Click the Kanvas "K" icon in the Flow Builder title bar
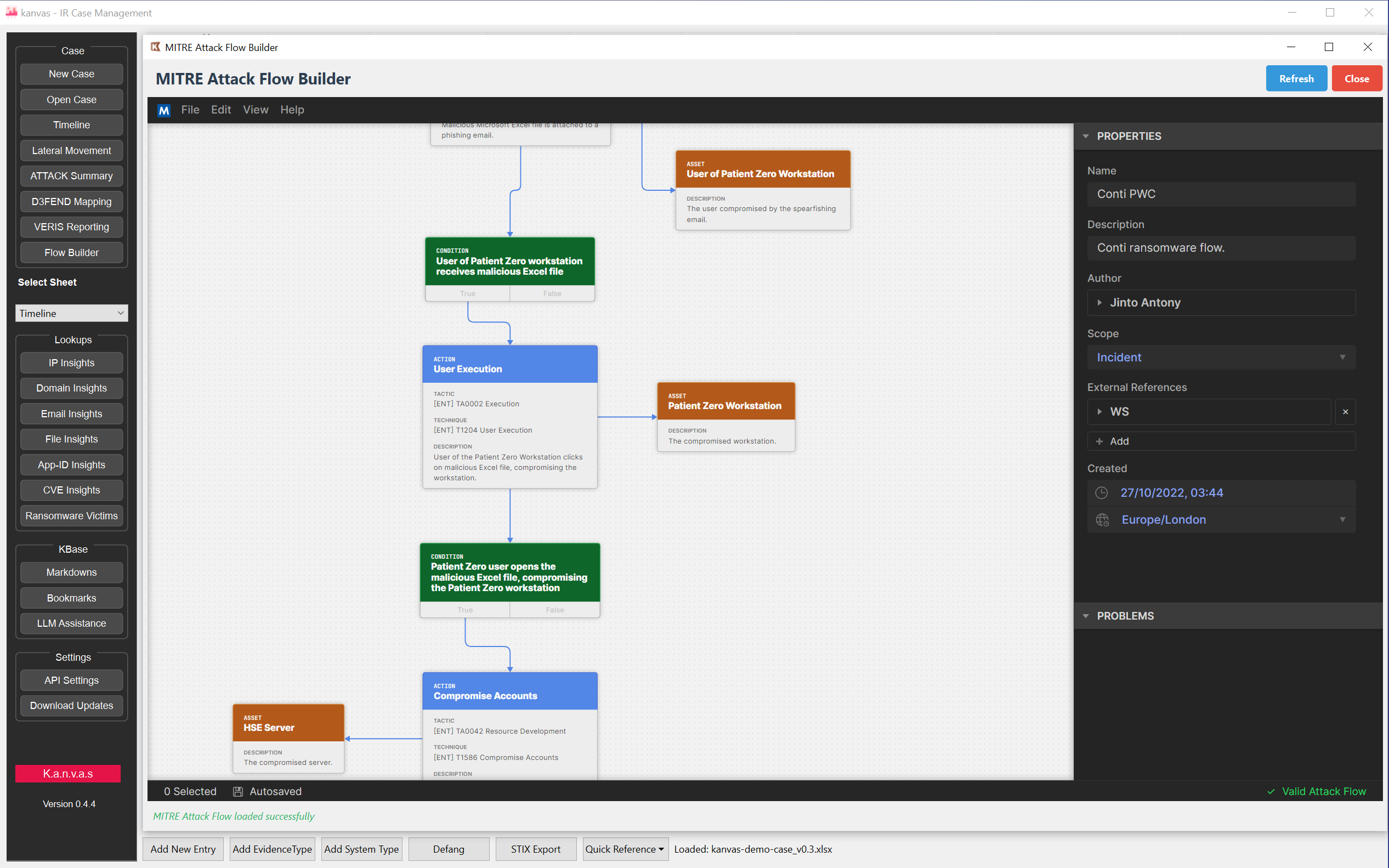 point(155,47)
